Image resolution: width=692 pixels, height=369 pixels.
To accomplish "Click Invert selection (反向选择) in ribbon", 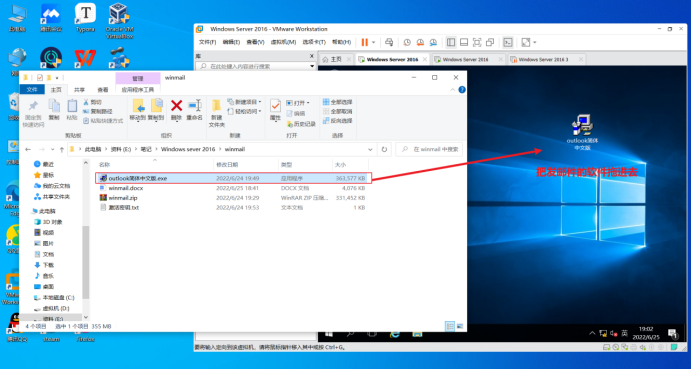I will 338,120.
